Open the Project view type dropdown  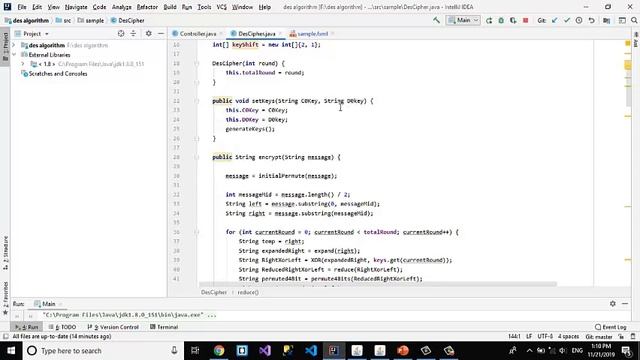pyautogui.click(x=32, y=33)
